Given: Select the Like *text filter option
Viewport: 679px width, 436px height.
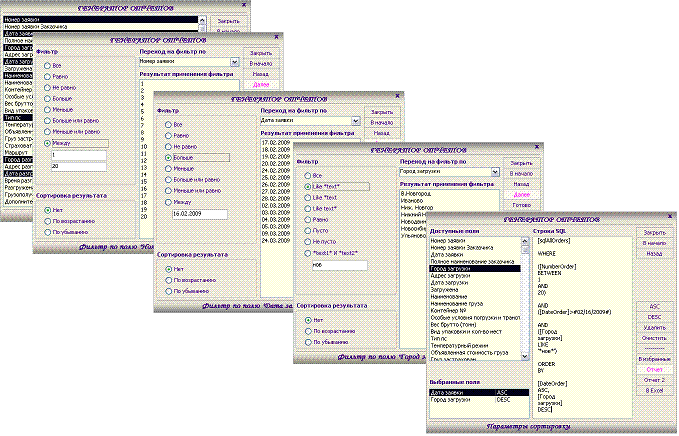Looking at the screenshot, I should click(307, 197).
